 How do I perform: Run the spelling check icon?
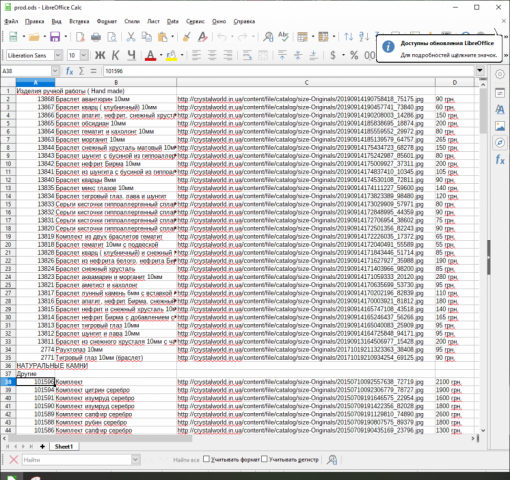click(x=284, y=37)
